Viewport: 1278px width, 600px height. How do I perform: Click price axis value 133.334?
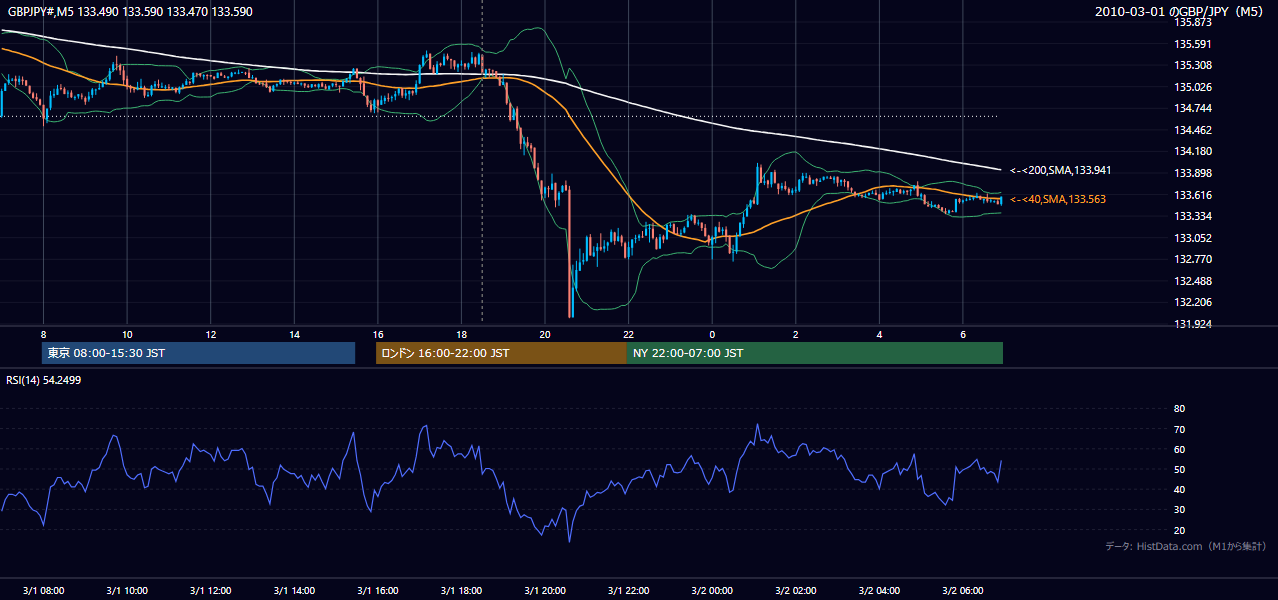(x=1192, y=216)
